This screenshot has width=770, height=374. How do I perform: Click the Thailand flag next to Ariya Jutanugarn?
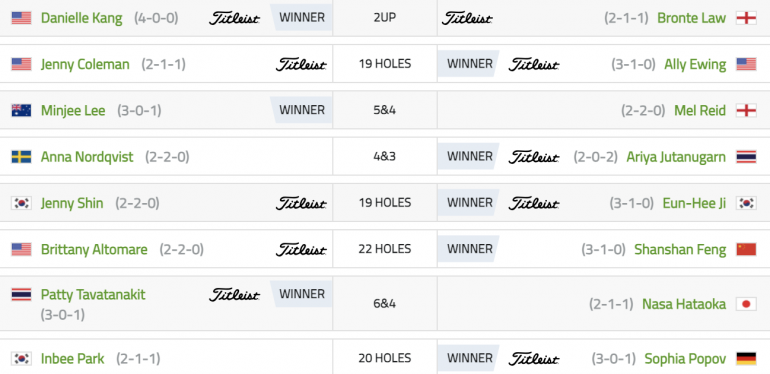(746, 157)
